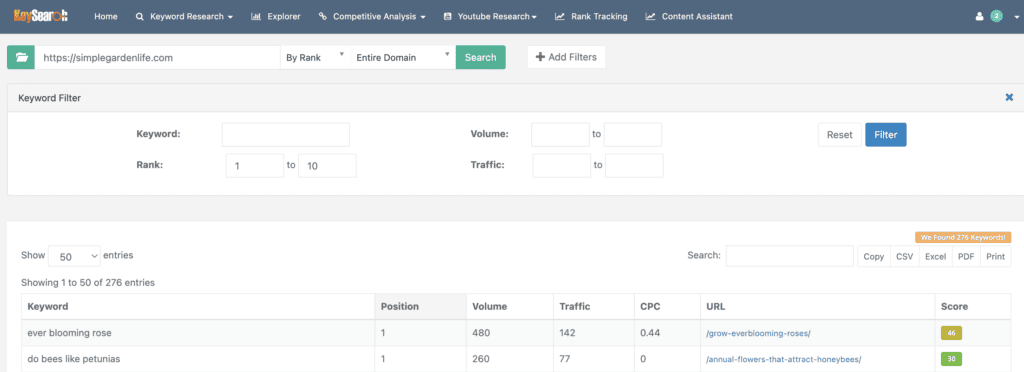Open the Entire Domain dropdown
1024x372 pixels.
pos(403,57)
